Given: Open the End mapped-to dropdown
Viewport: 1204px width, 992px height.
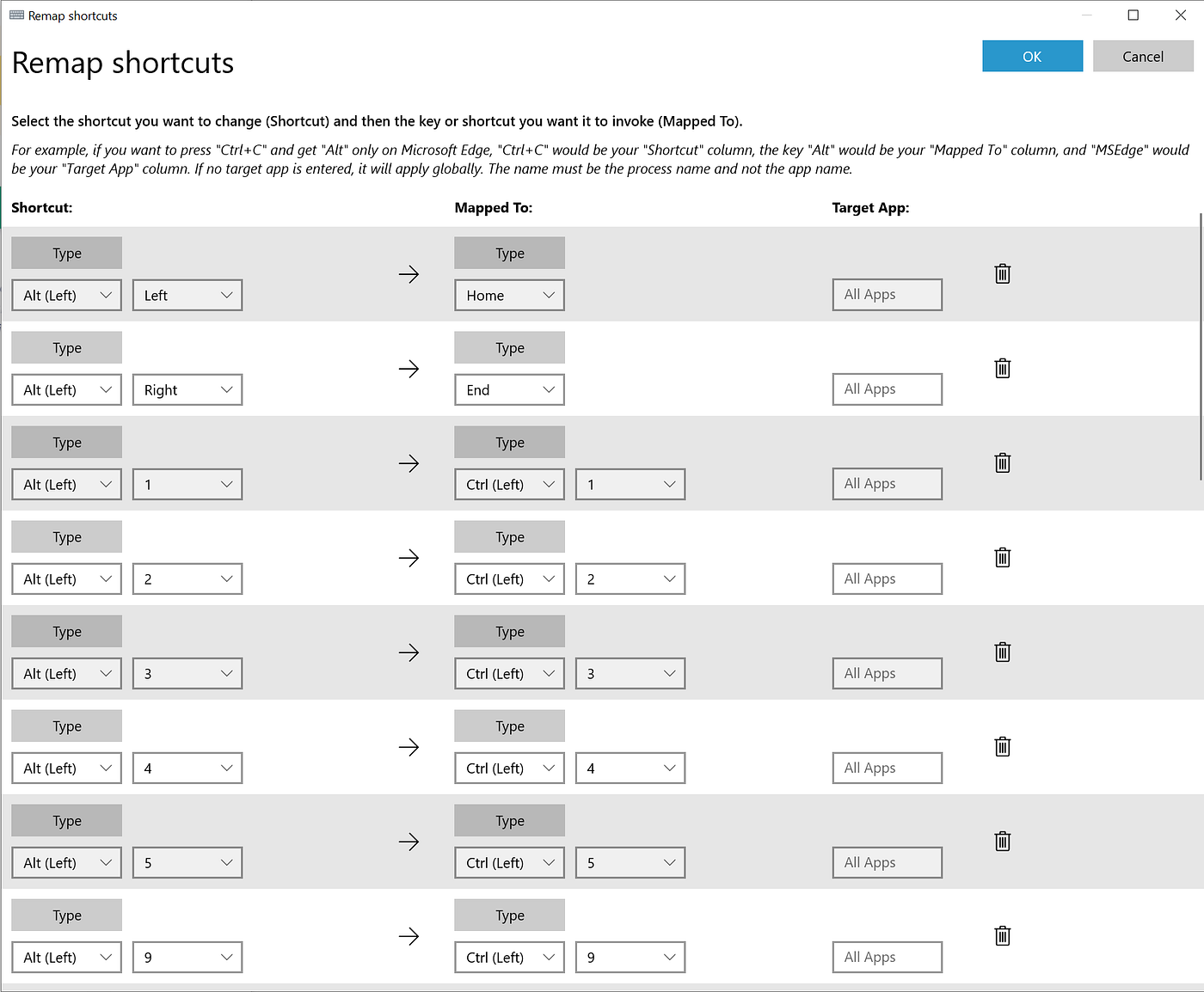Looking at the screenshot, I should point(509,389).
